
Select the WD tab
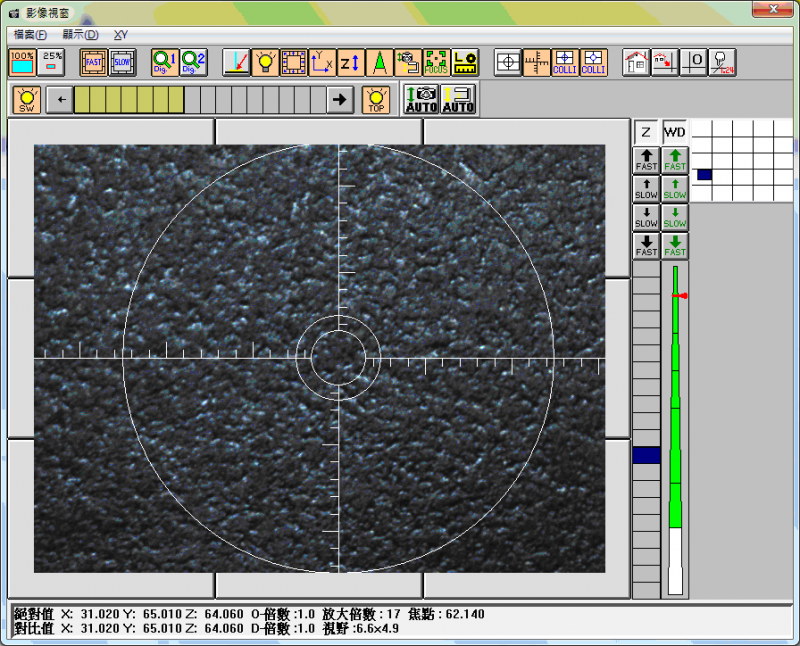[x=674, y=133]
